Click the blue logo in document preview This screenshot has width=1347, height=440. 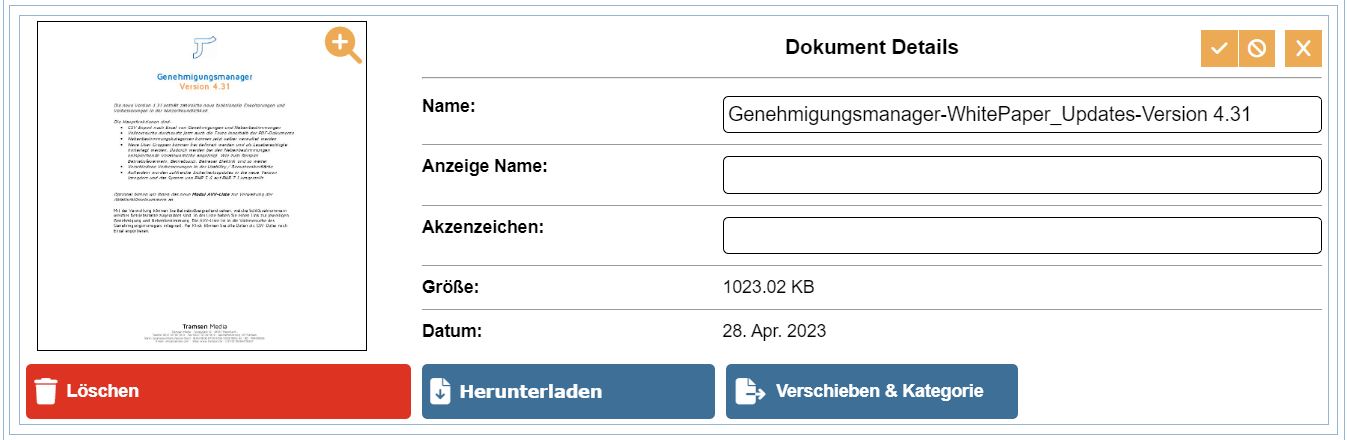point(203,46)
